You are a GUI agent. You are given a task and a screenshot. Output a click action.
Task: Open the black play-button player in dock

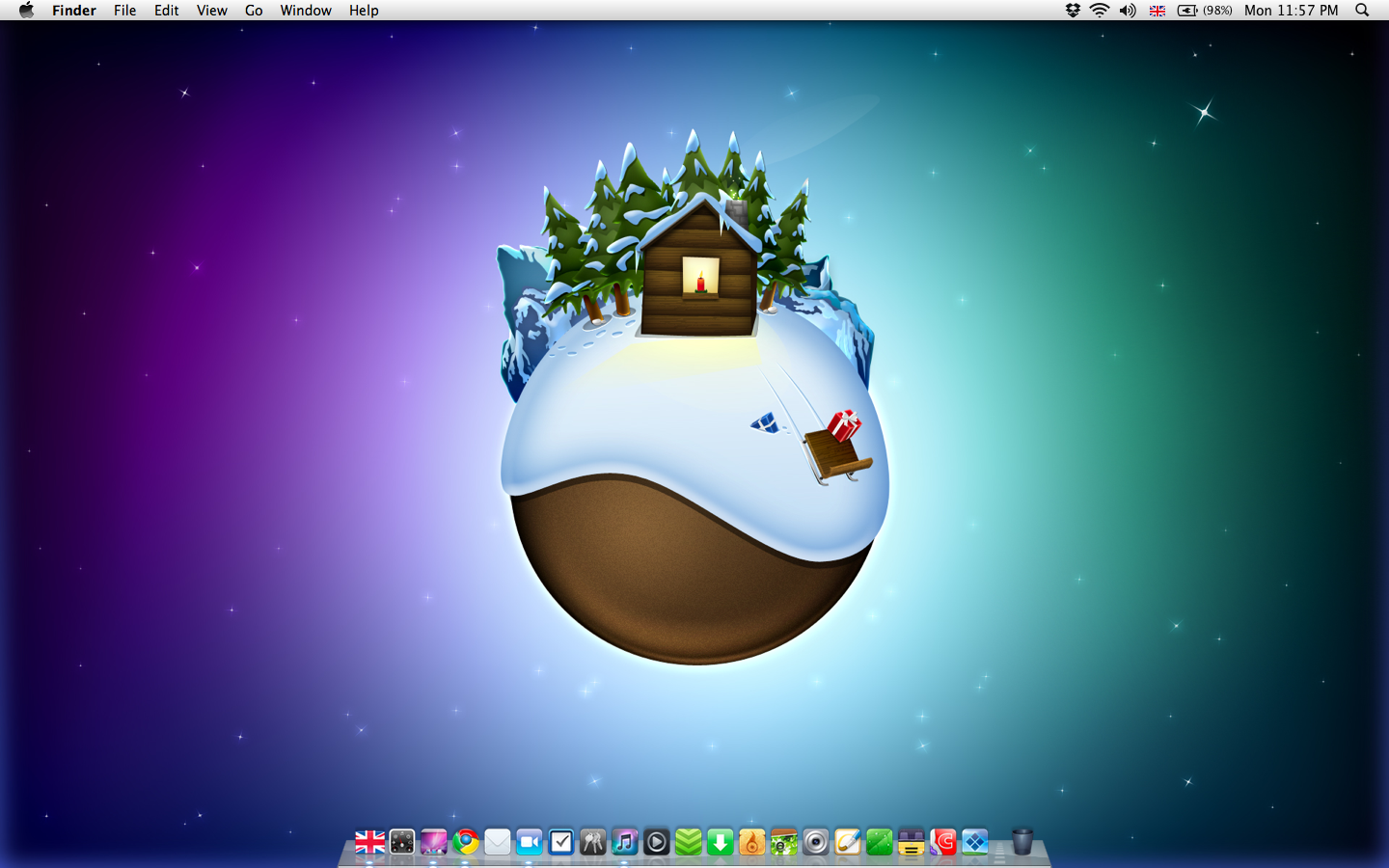click(657, 842)
